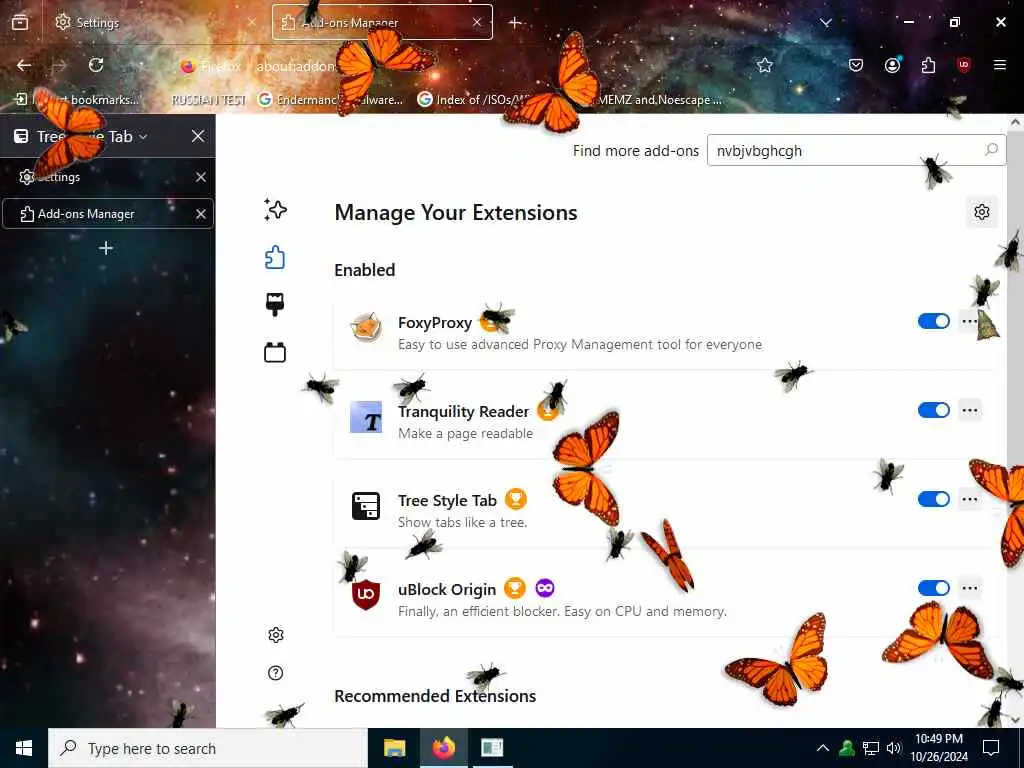
Task: Bookmark this page with star icon
Action: 765,65
